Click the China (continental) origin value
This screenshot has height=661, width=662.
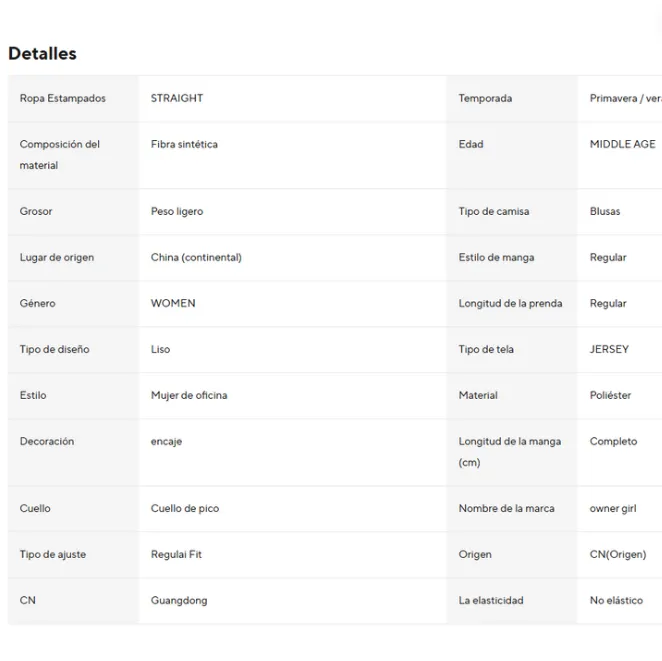pyautogui.click(x=196, y=257)
